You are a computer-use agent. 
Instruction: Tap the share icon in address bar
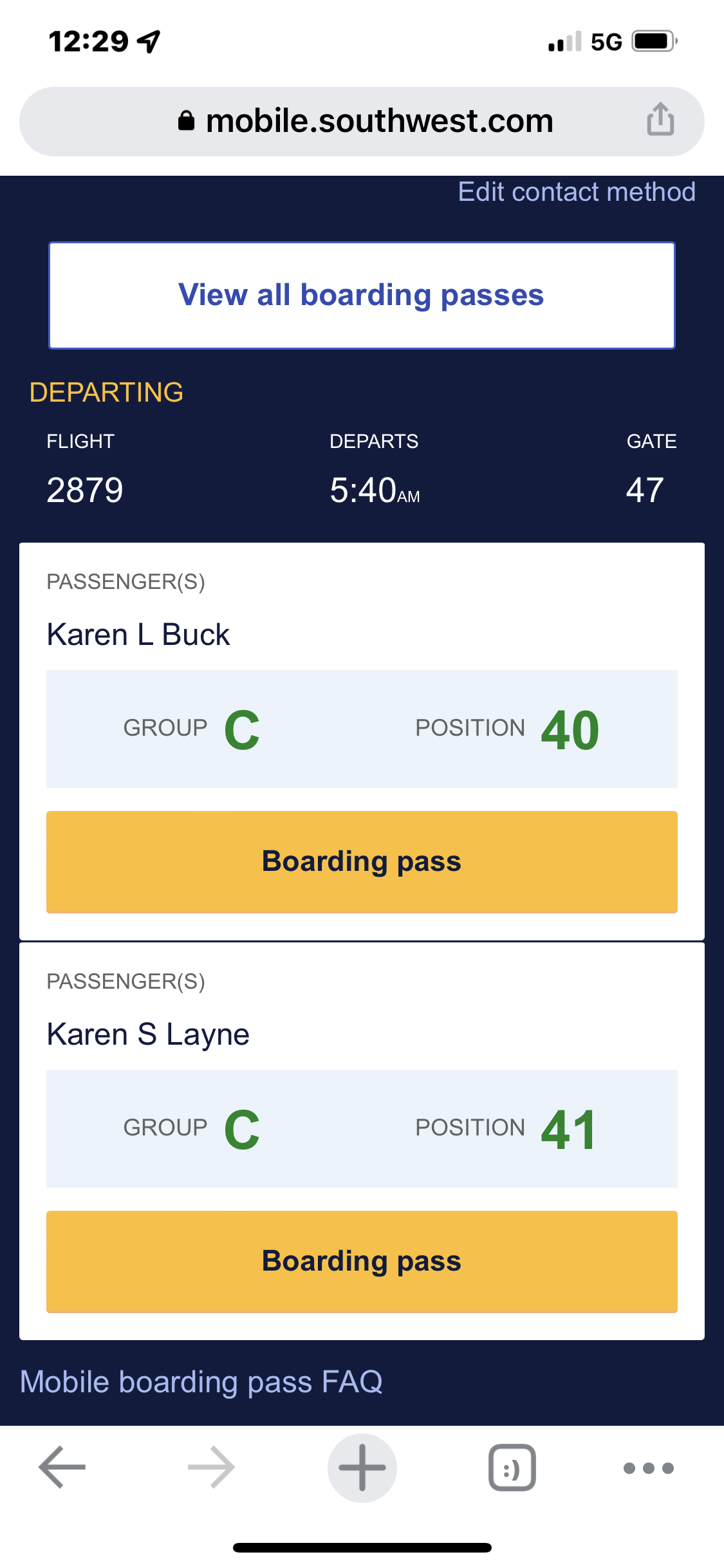(660, 120)
